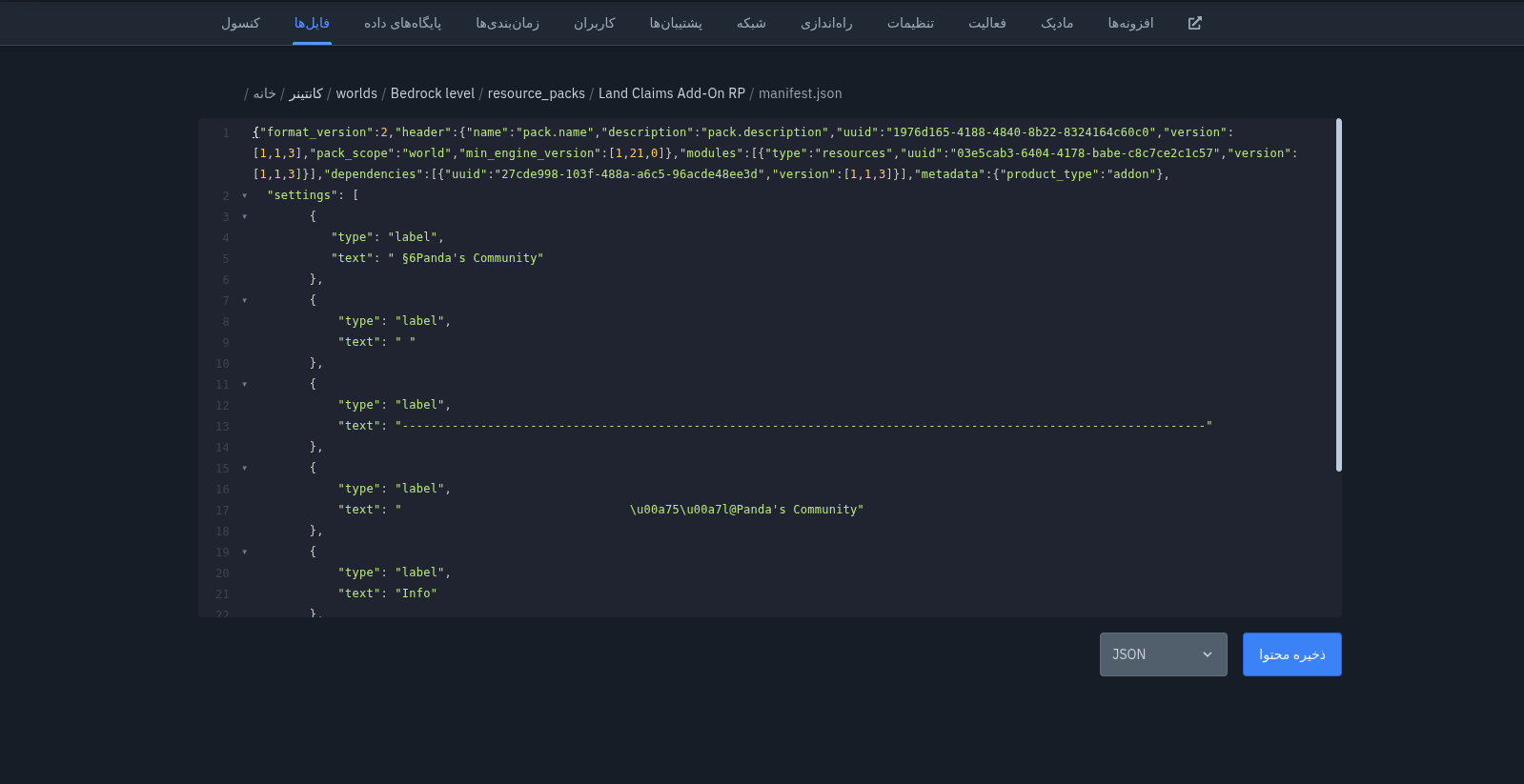Screen dimensions: 1524x784
Task: Click line number 17 in the gutter
Action: coord(222,510)
